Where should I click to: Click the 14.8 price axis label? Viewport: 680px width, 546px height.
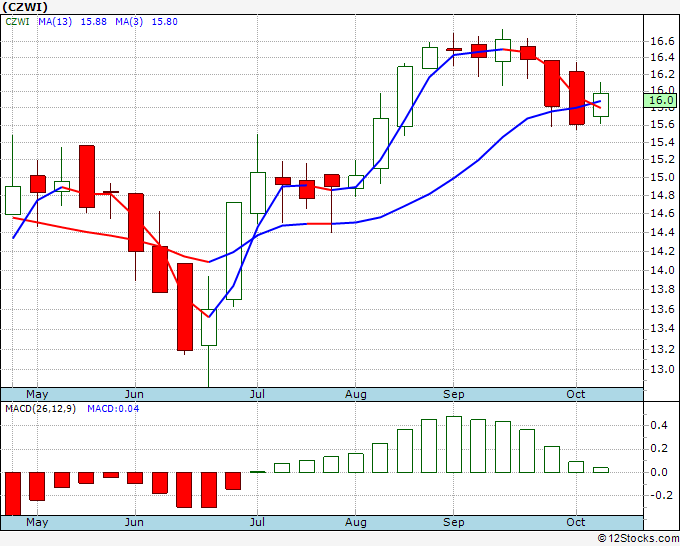tap(662, 195)
